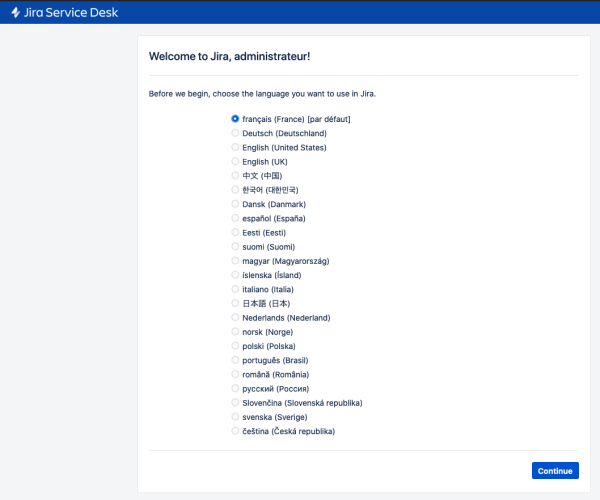Choose the 日本語 (日本) language option

click(235, 303)
